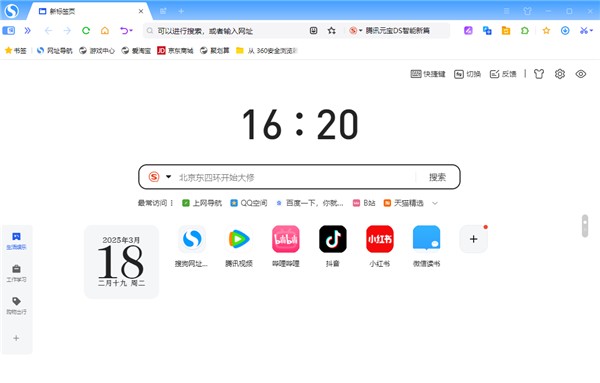The height and width of the screenshot is (383, 600).
Task: Open new tab settings gear icon
Action: click(560, 74)
